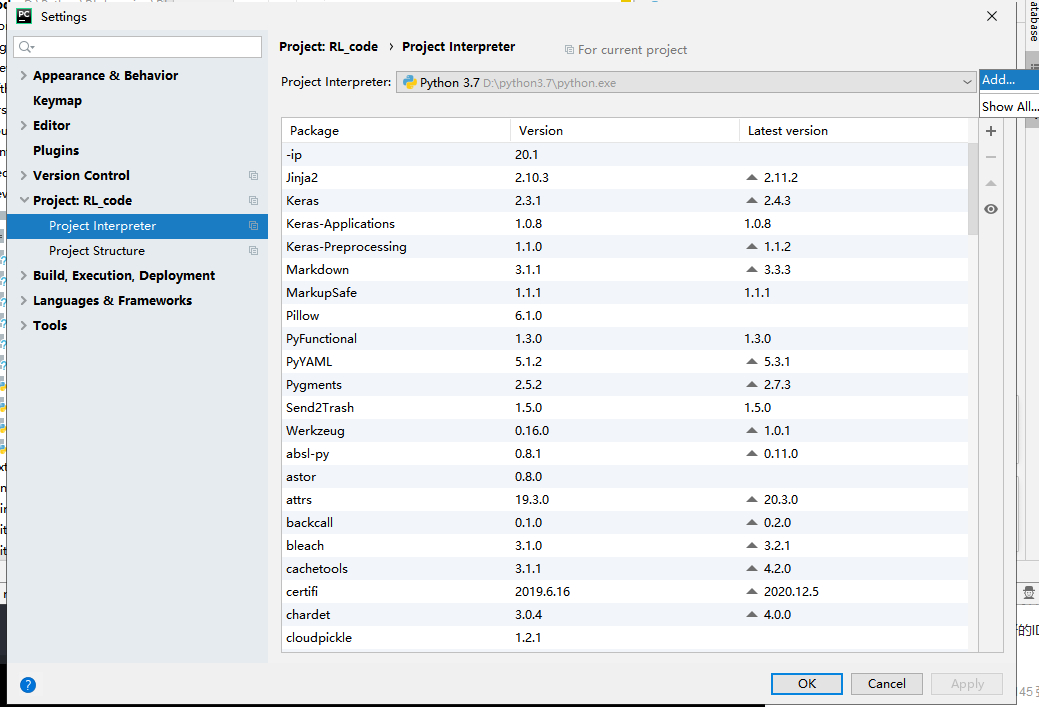The height and width of the screenshot is (707, 1039).
Task: Open Plugins settings
Action: tap(56, 150)
